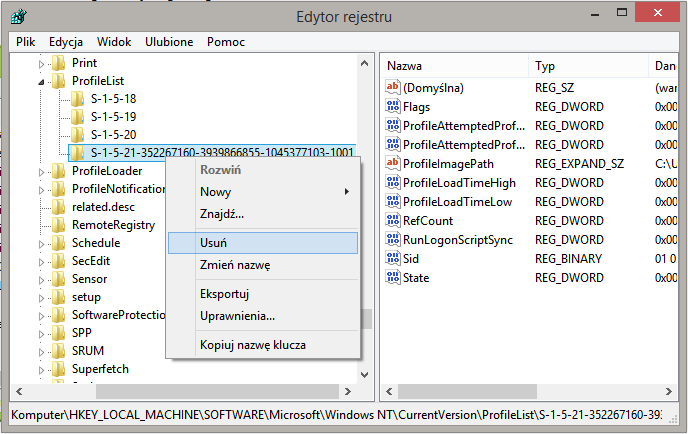Viewport: 688px width, 434px height.
Task: Maximize the Edytor rejestru window
Action: (x=622, y=13)
